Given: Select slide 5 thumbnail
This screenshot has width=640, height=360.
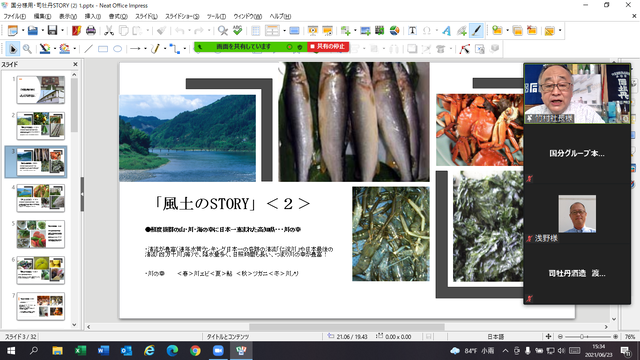Looking at the screenshot, I should pos(40,234).
